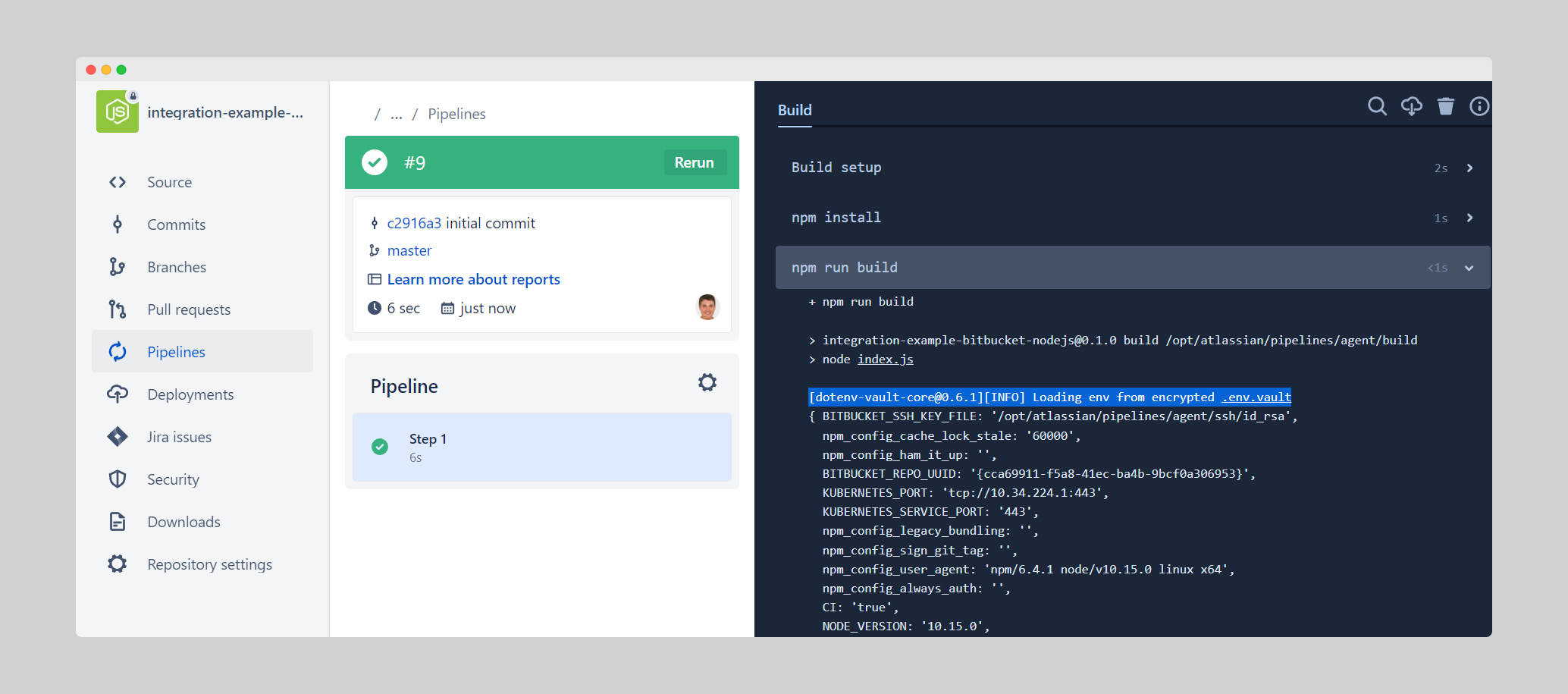Viewport: 1568px width, 694px height.
Task: Click the Downloads document icon
Action: (x=118, y=522)
